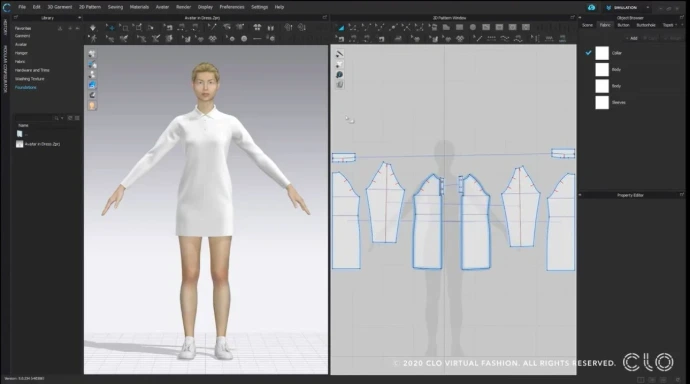Image resolution: width=690 pixels, height=384 pixels.
Task: Toggle the top icon in the 2D window's vertical toolbar
Action: coord(339,54)
